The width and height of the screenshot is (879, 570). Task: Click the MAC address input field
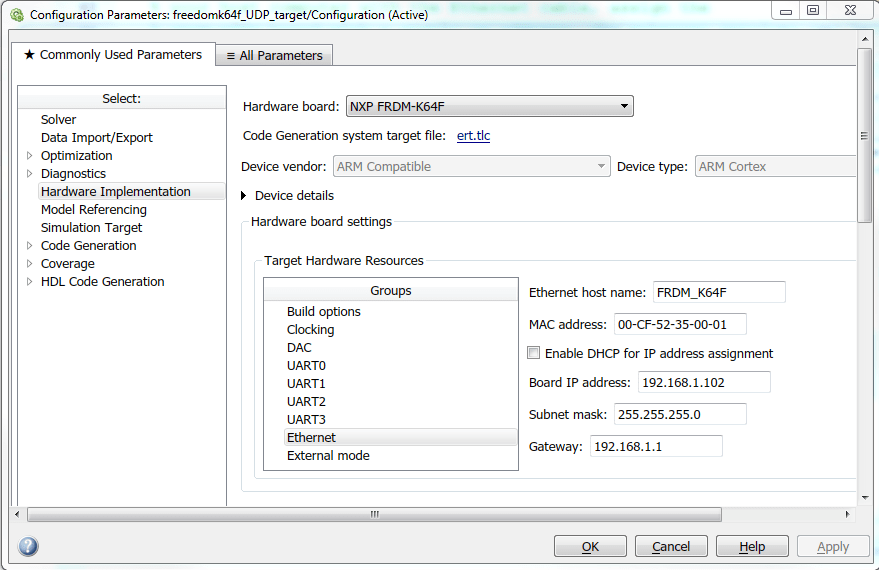tap(679, 324)
